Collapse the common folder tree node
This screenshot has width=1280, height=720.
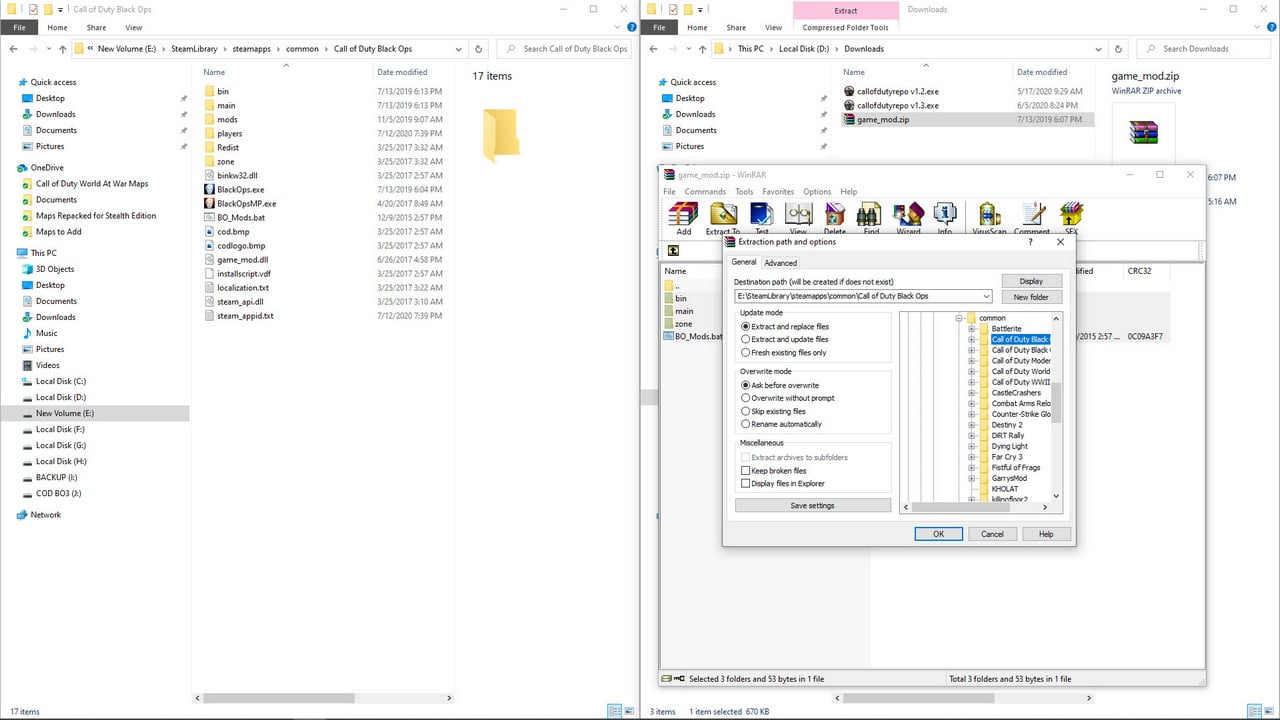pyautogui.click(x=958, y=318)
